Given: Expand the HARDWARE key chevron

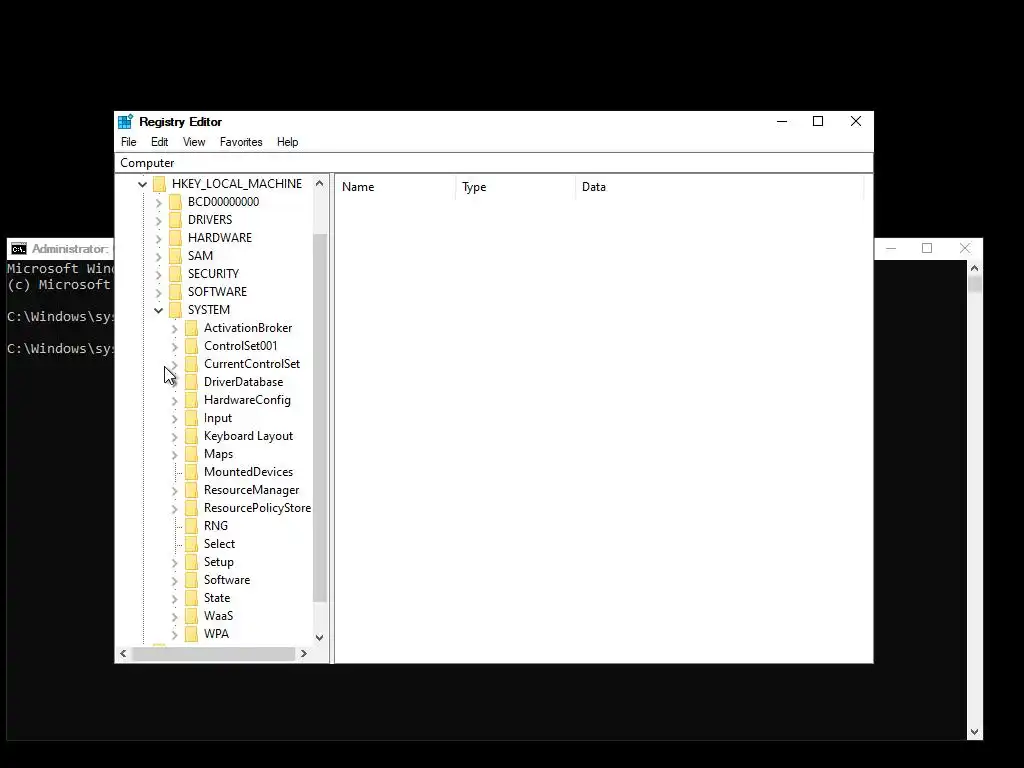Looking at the screenshot, I should tap(159, 238).
